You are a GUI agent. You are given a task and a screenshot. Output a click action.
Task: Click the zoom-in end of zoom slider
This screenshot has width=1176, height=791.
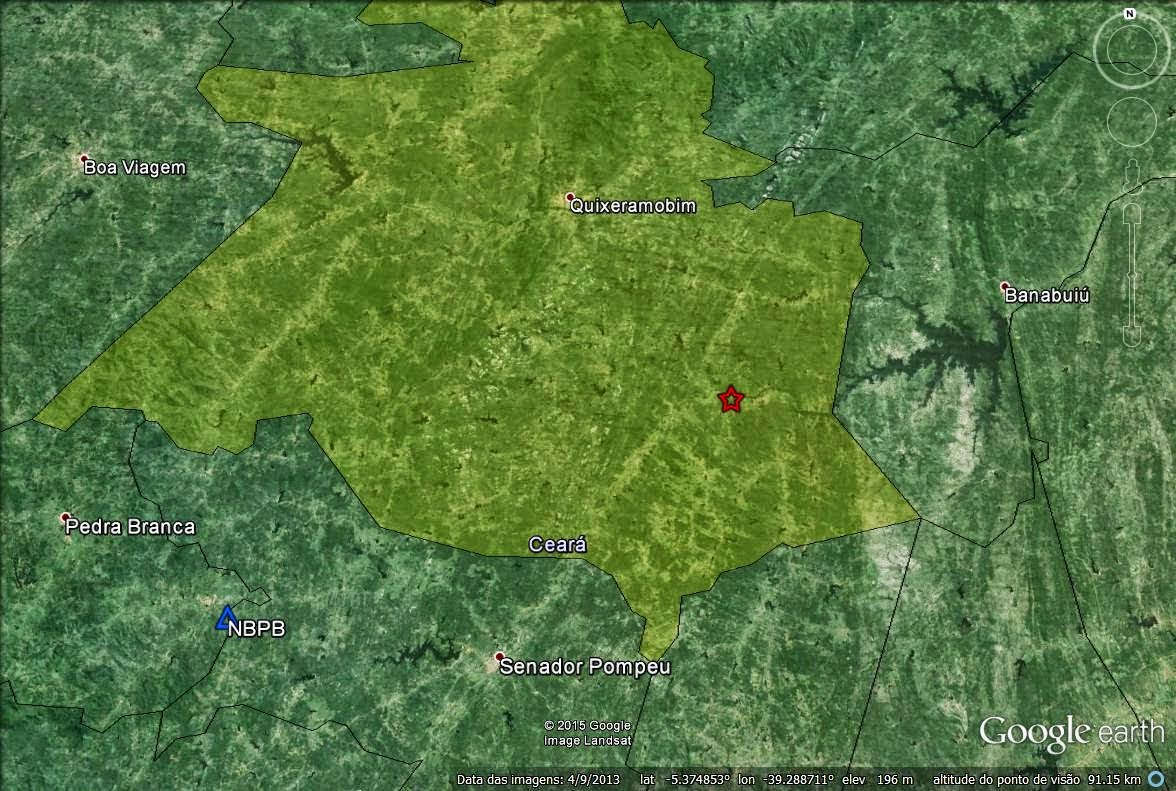pos(1131,213)
